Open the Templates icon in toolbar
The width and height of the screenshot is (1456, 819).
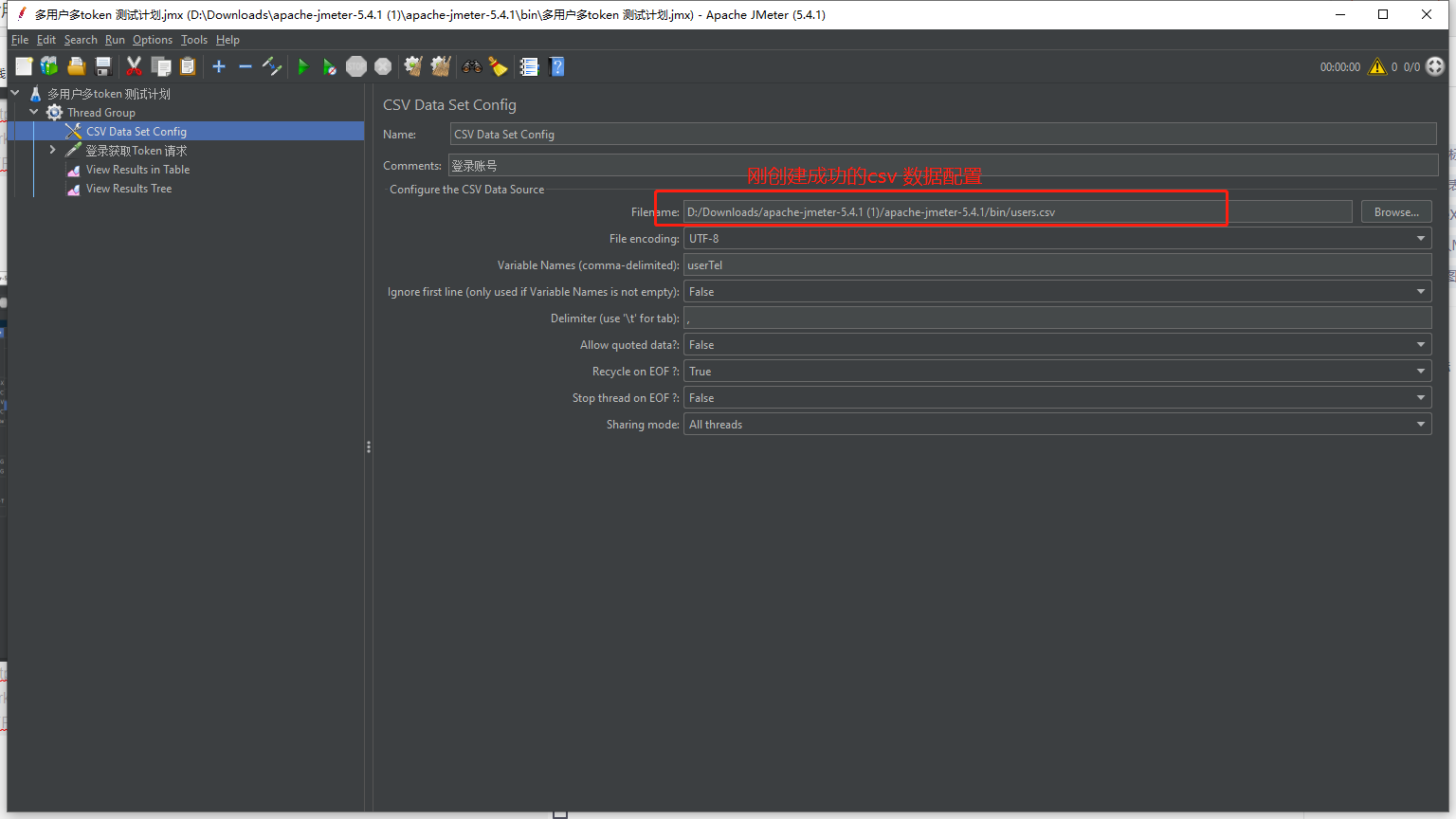[x=49, y=66]
